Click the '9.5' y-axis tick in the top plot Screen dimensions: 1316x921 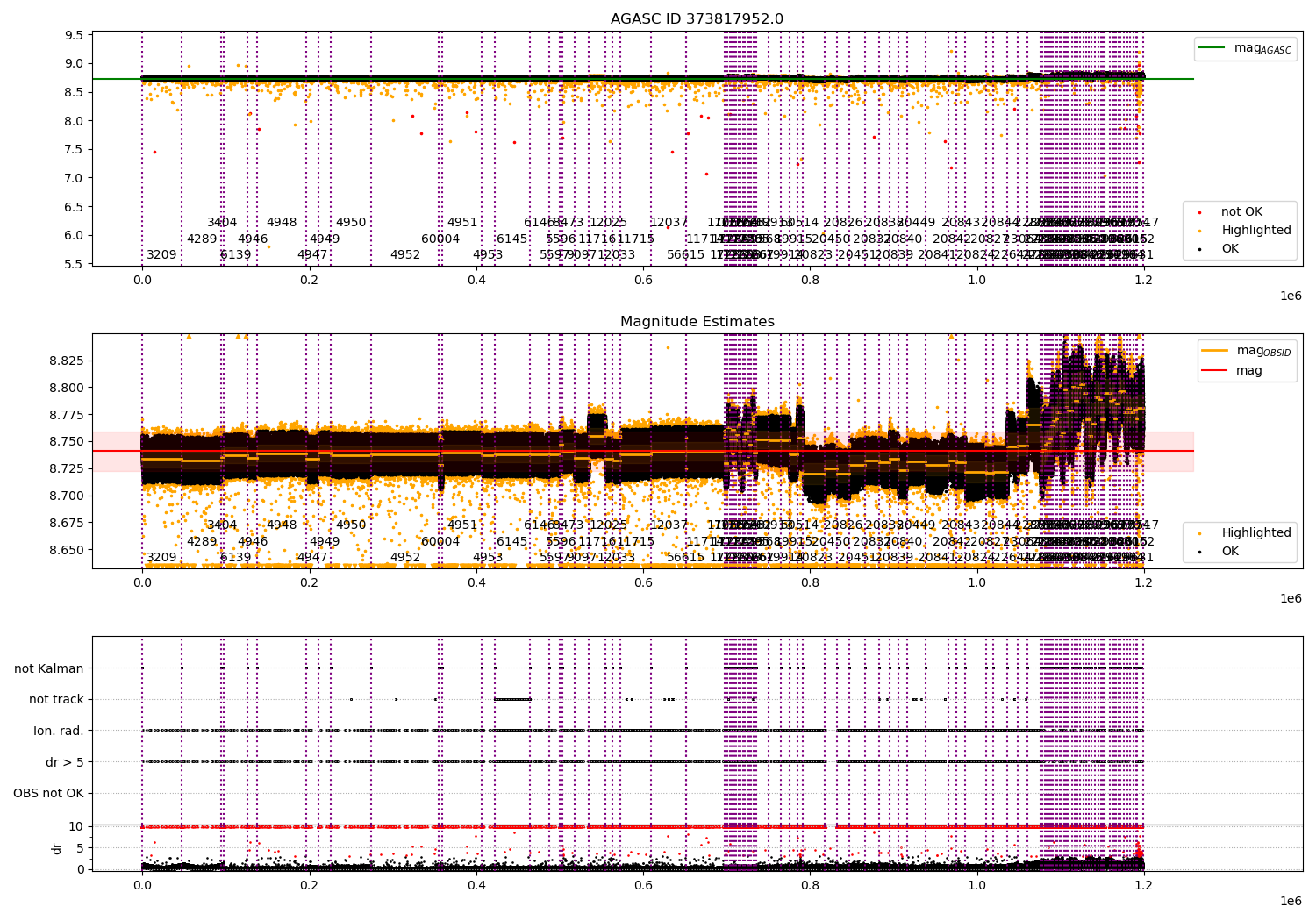point(75,35)
